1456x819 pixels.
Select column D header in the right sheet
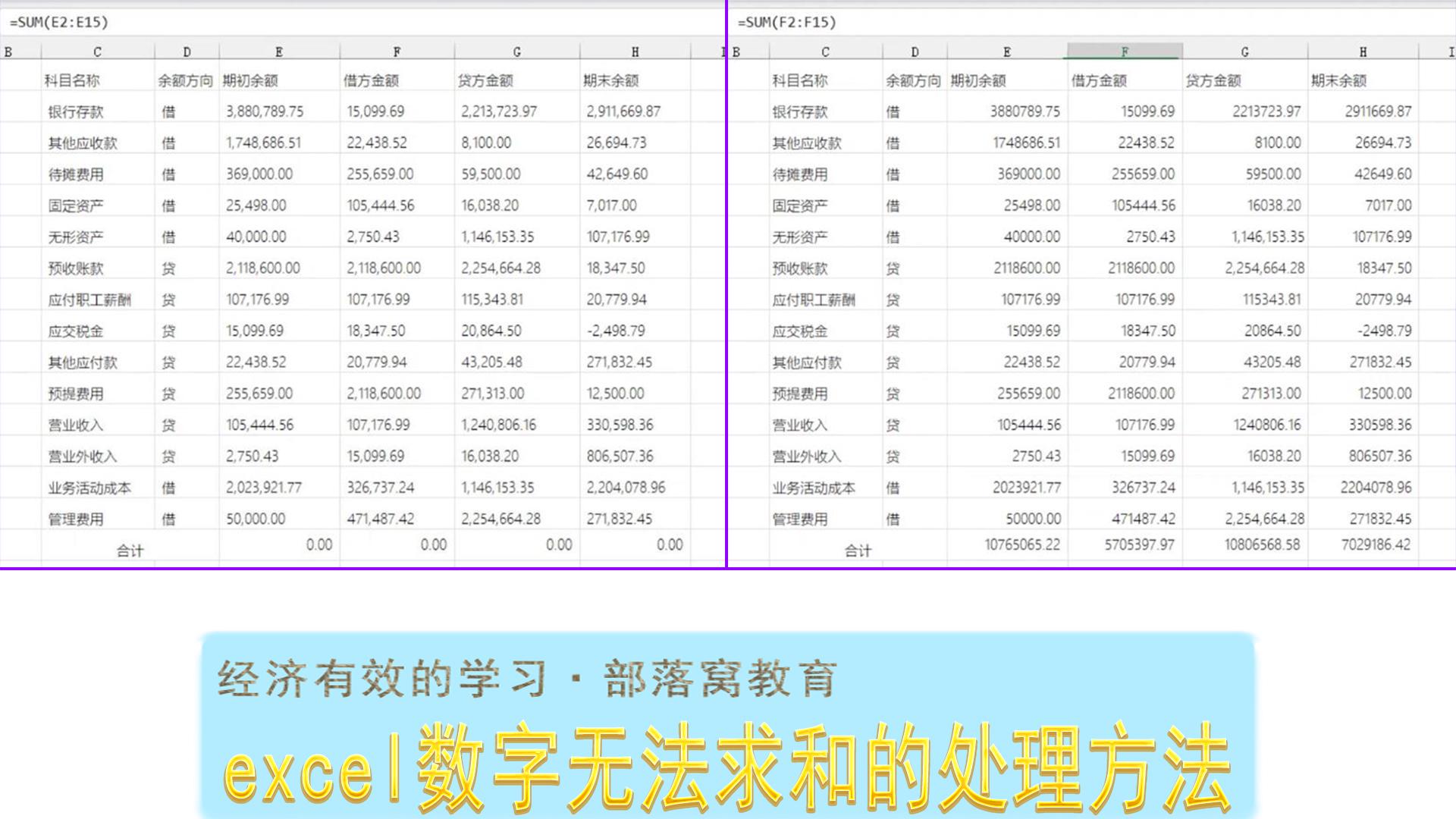coord(915,52)
